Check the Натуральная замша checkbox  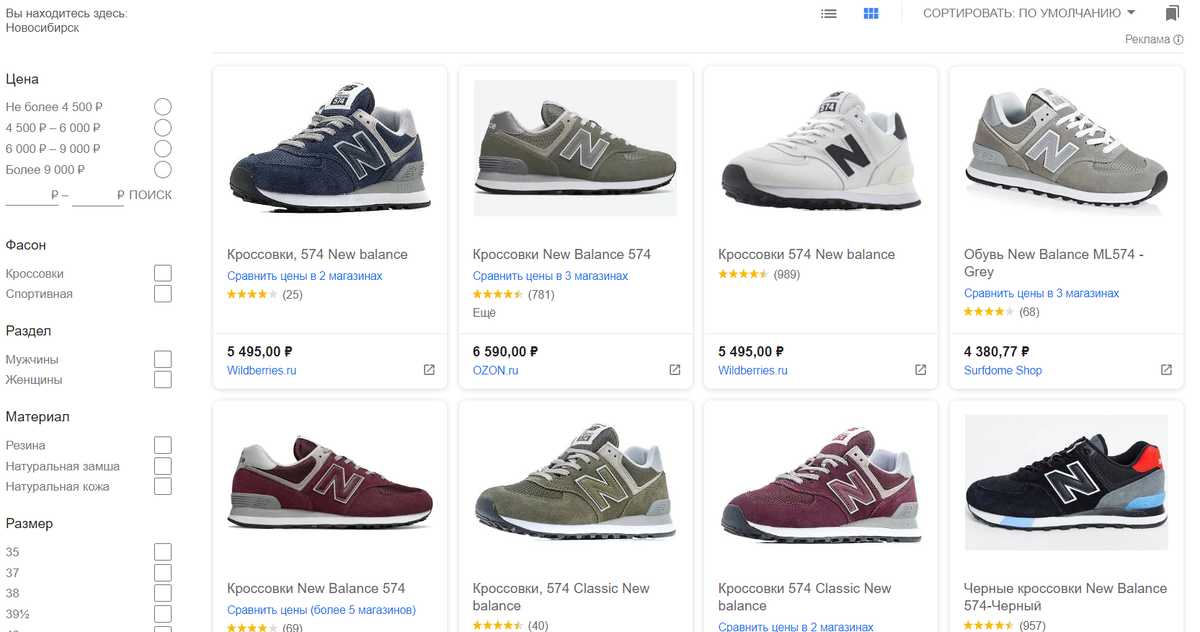click(163, 466)
